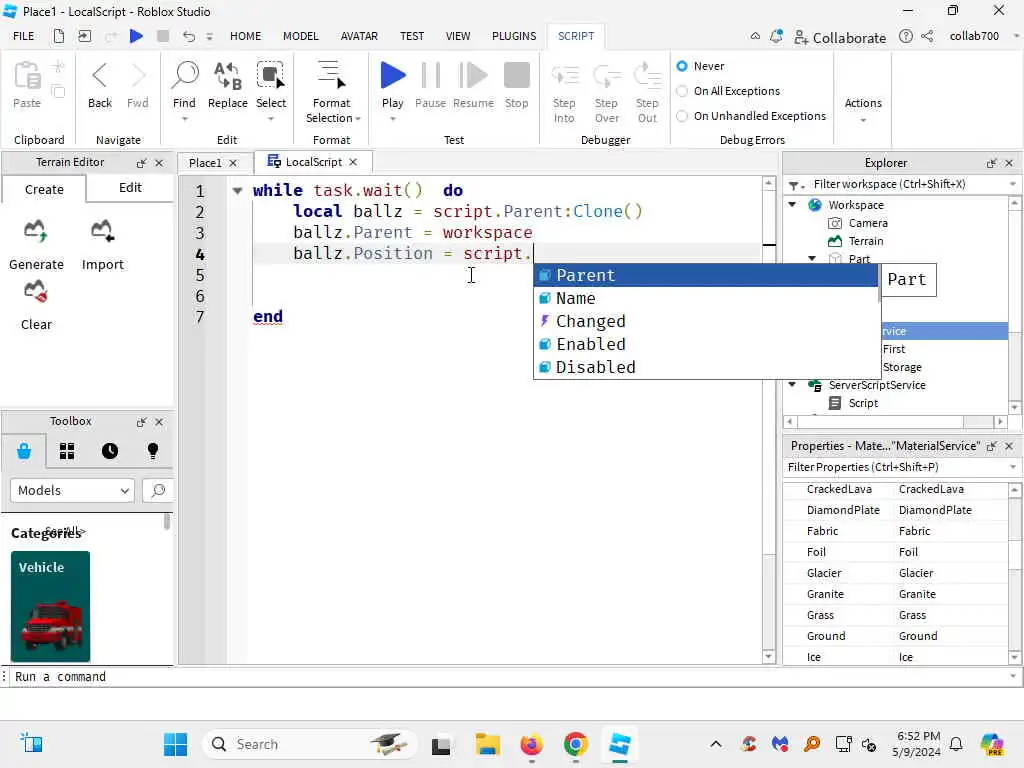The height and width of the screenshot is (768, 1024).
Task: Click Clear in Terrain Editor
Action: coord(36,305)
